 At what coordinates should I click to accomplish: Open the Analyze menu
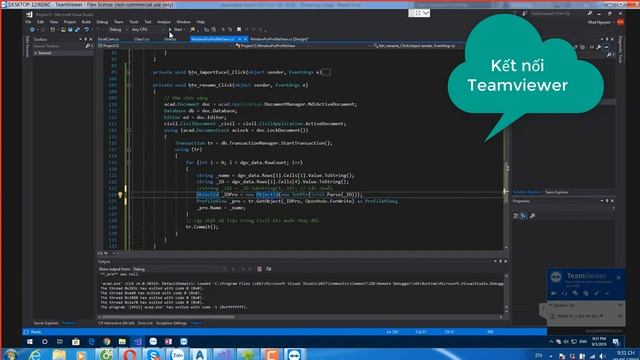[x=164, y=22]
